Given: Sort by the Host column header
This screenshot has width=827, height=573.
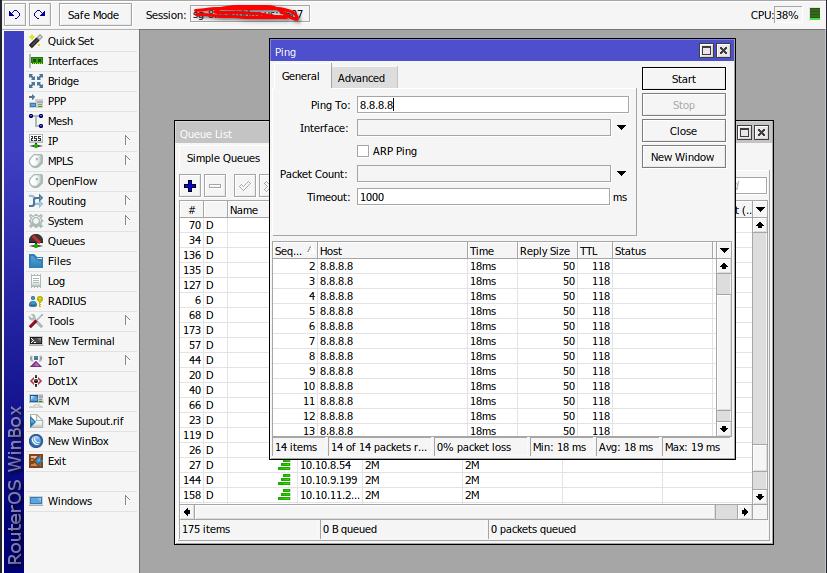Looking at the screenshot, I should click(392, 251).
